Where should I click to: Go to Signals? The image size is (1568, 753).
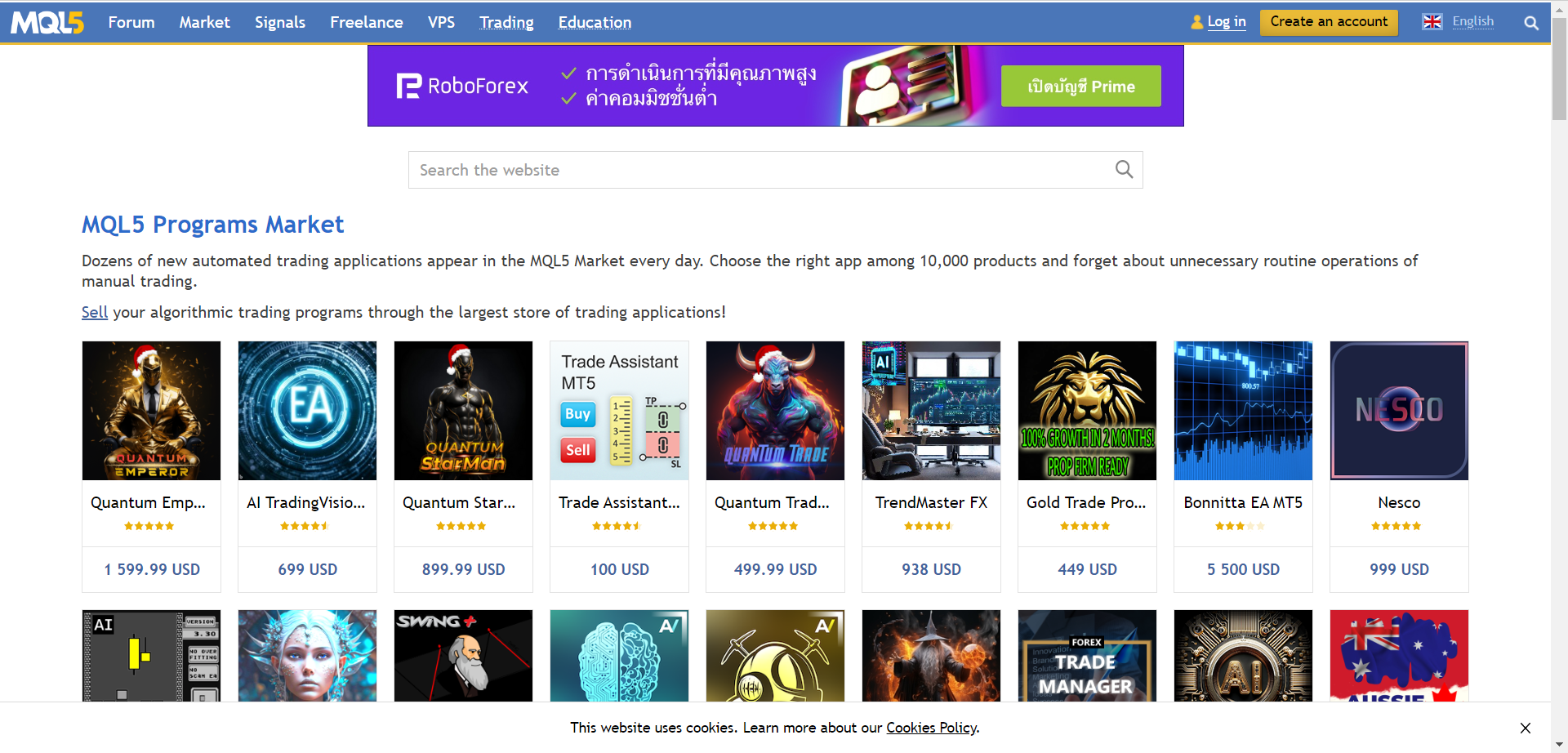point(280,22)
